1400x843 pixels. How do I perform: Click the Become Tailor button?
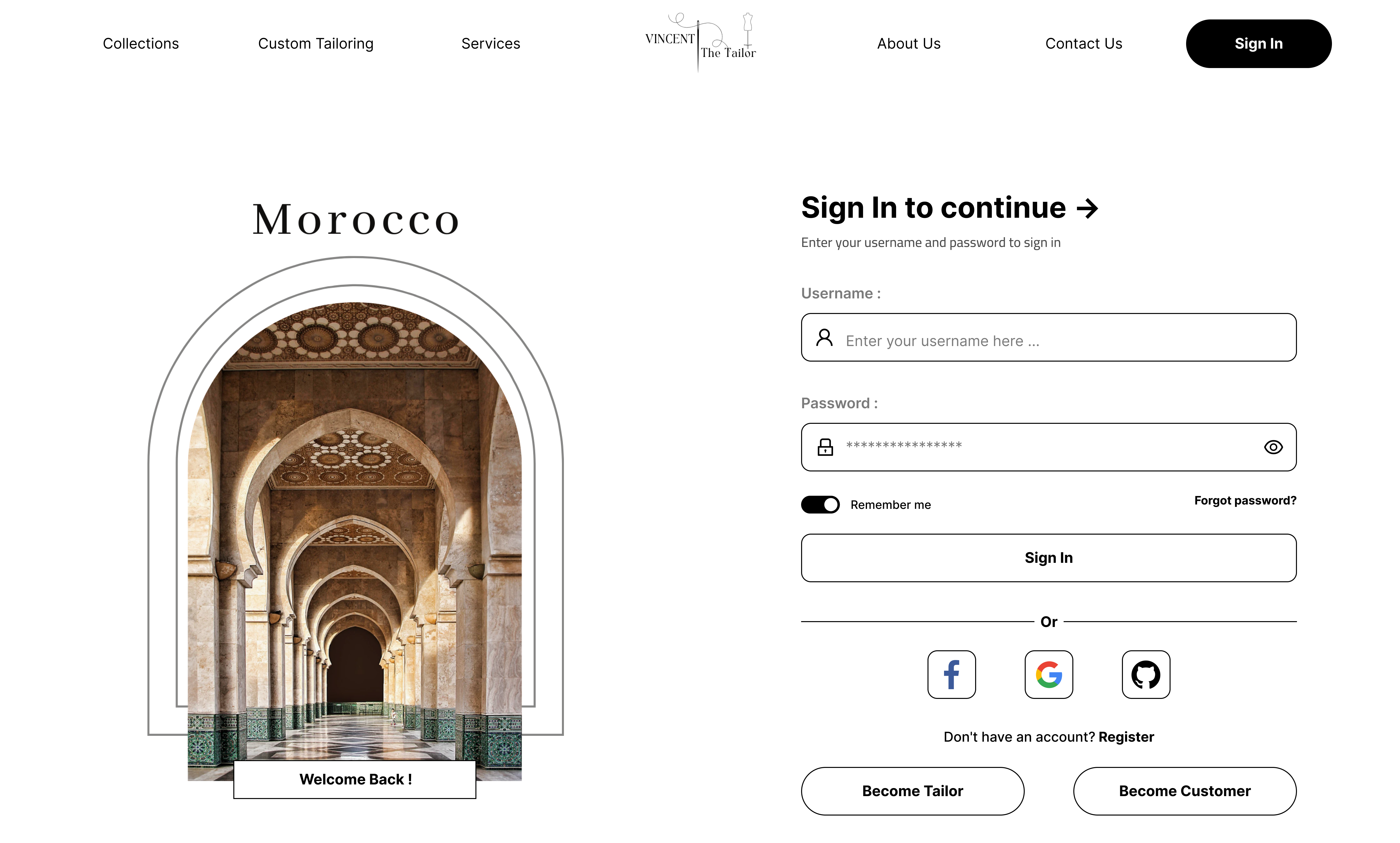click(x=912, y=790)
